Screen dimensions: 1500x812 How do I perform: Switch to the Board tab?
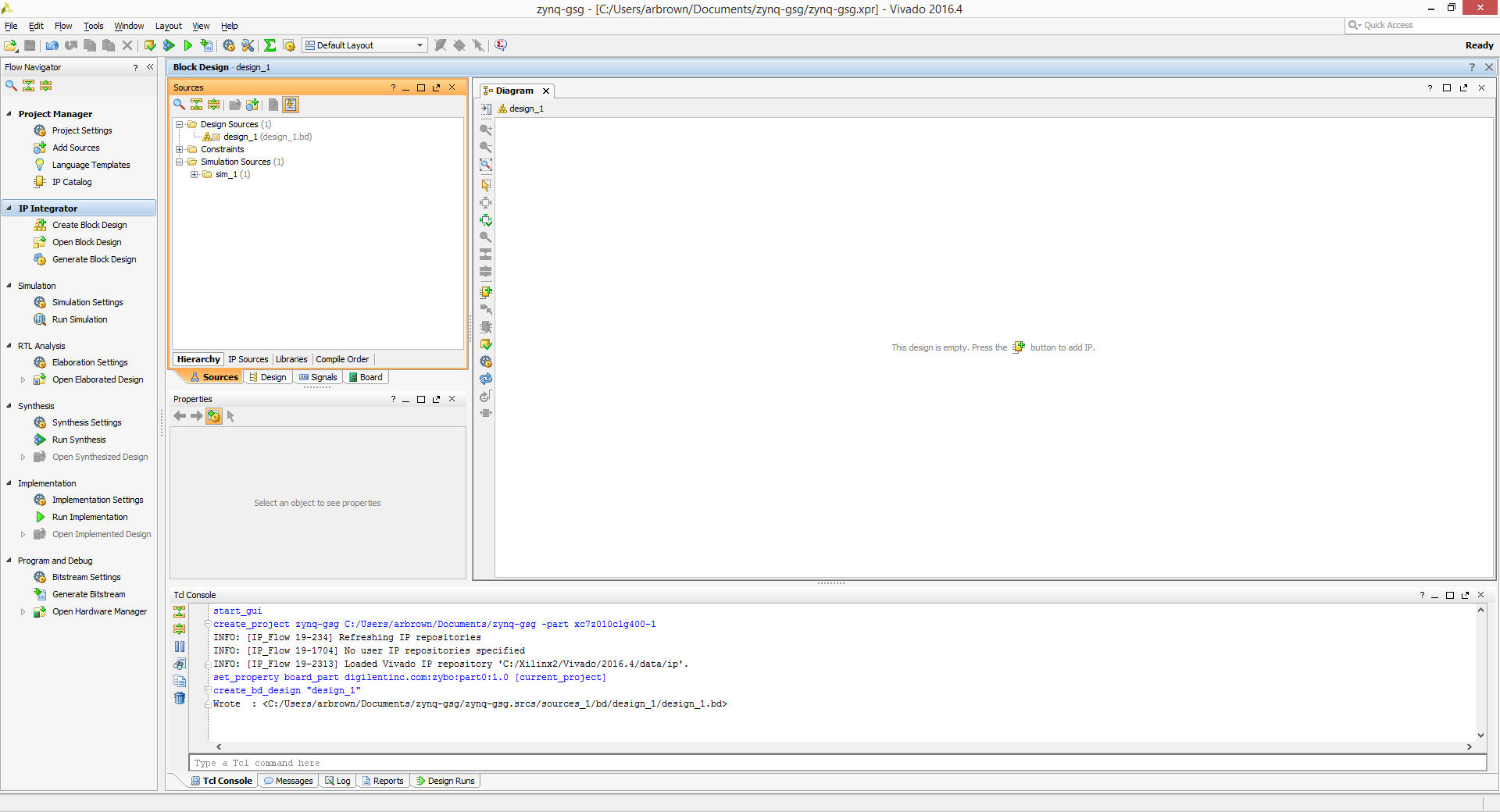(x=366, y=377)
